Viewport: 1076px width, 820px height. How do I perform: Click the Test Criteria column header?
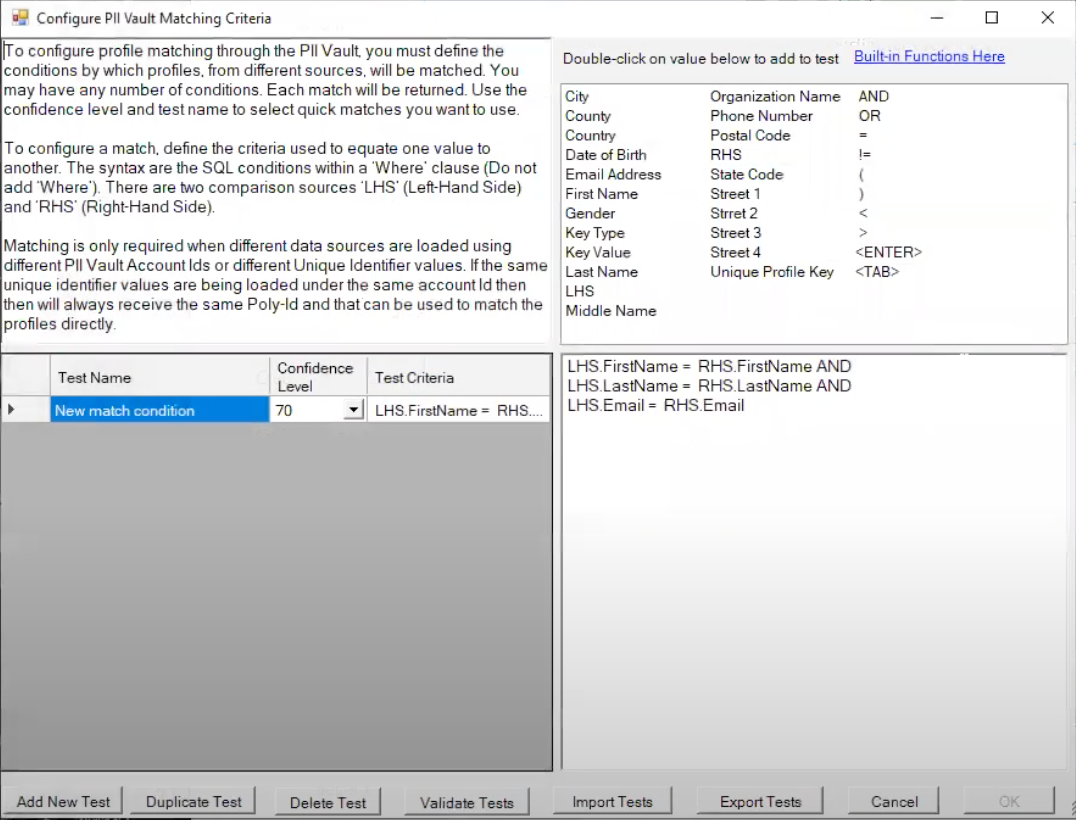tap(458, 377)
